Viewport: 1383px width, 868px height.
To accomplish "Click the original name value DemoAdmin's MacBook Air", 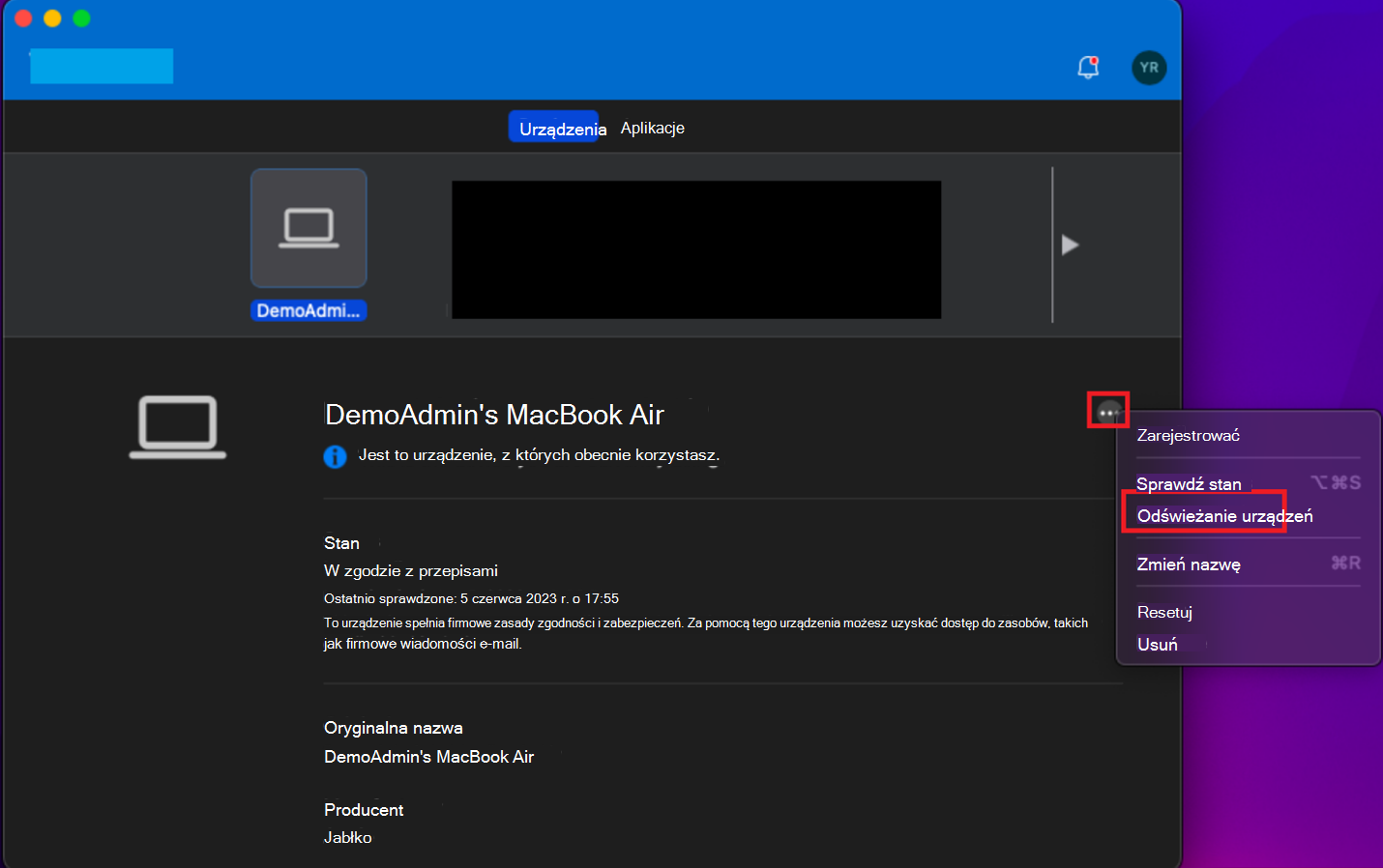I will 428,757.
